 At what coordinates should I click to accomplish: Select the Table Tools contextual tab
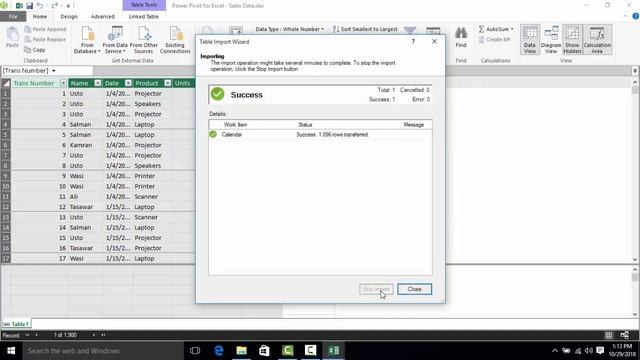coord(144,5)
